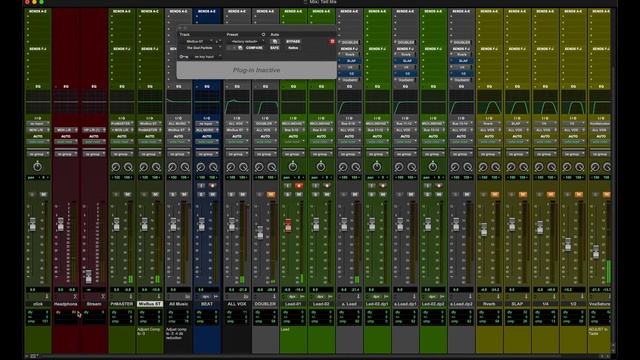The height and width of the screenshot is (360, 640).
Task: Click the preset settings icon left of COMPARE
Action: coord(240,48)
